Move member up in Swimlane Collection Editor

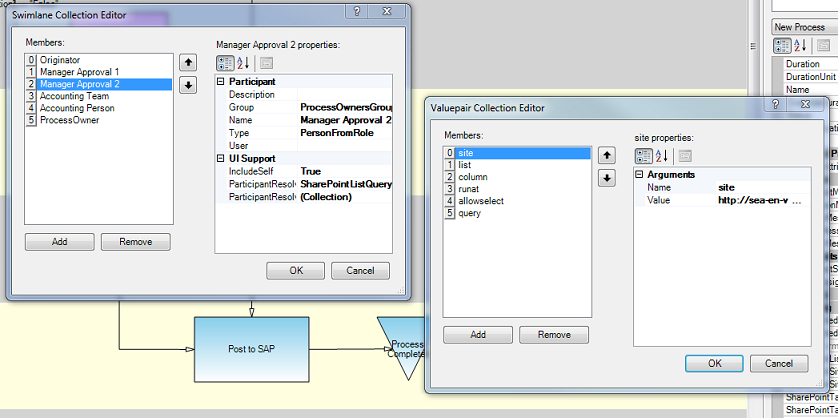point(188,63)
